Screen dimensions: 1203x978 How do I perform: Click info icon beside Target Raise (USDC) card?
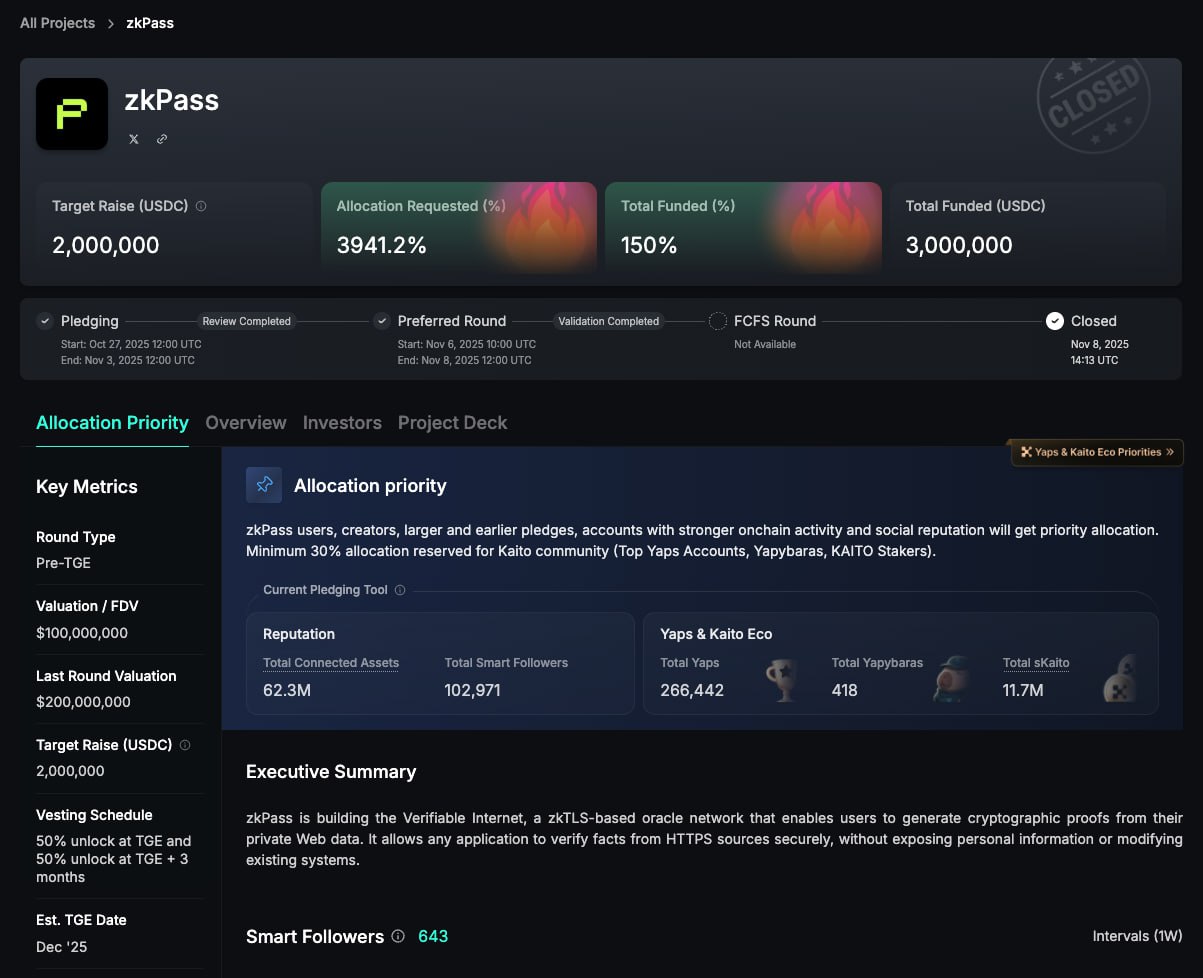click(x=201, y=206)
